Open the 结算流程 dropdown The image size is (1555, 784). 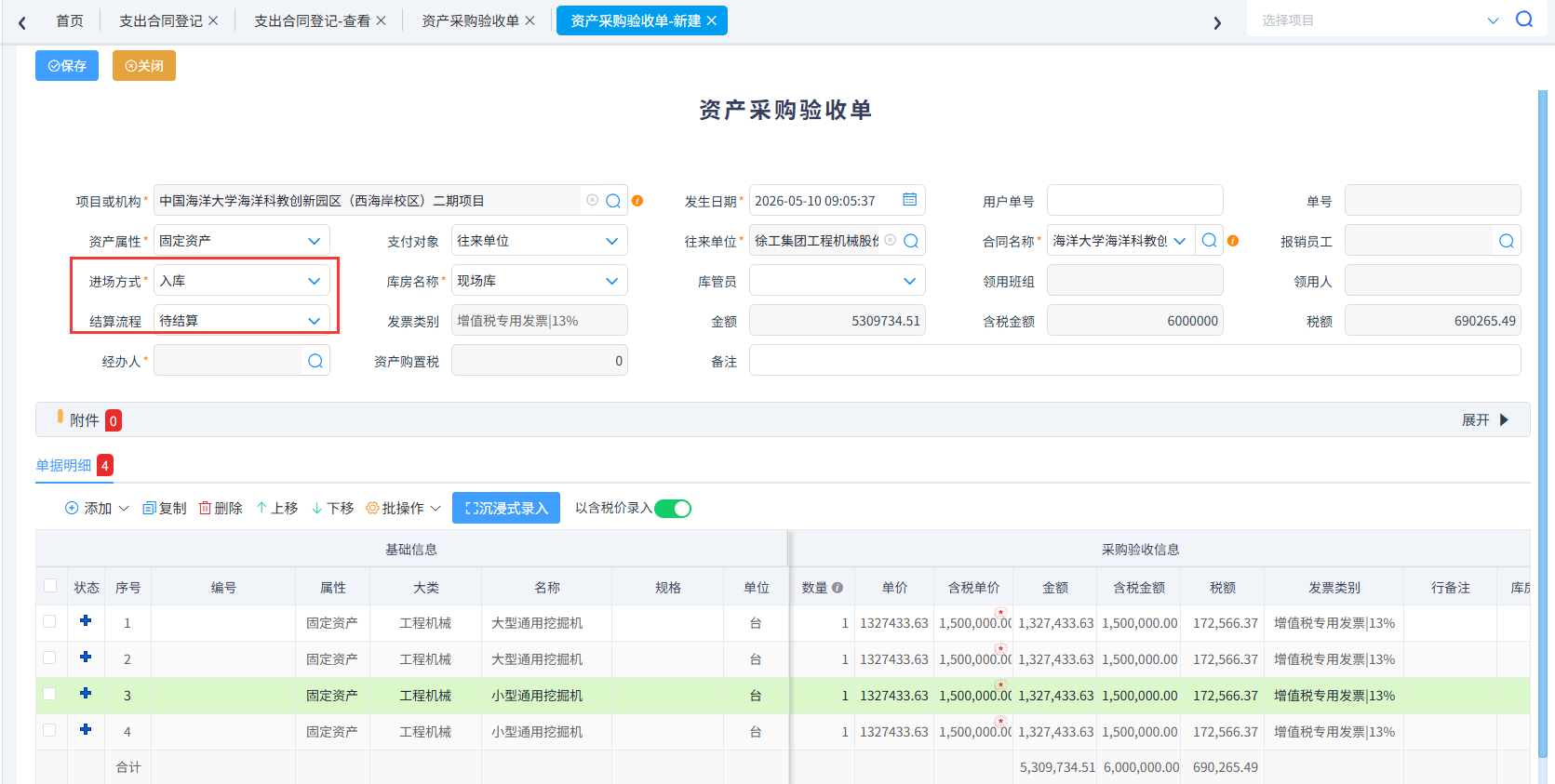tap(242, 321)
